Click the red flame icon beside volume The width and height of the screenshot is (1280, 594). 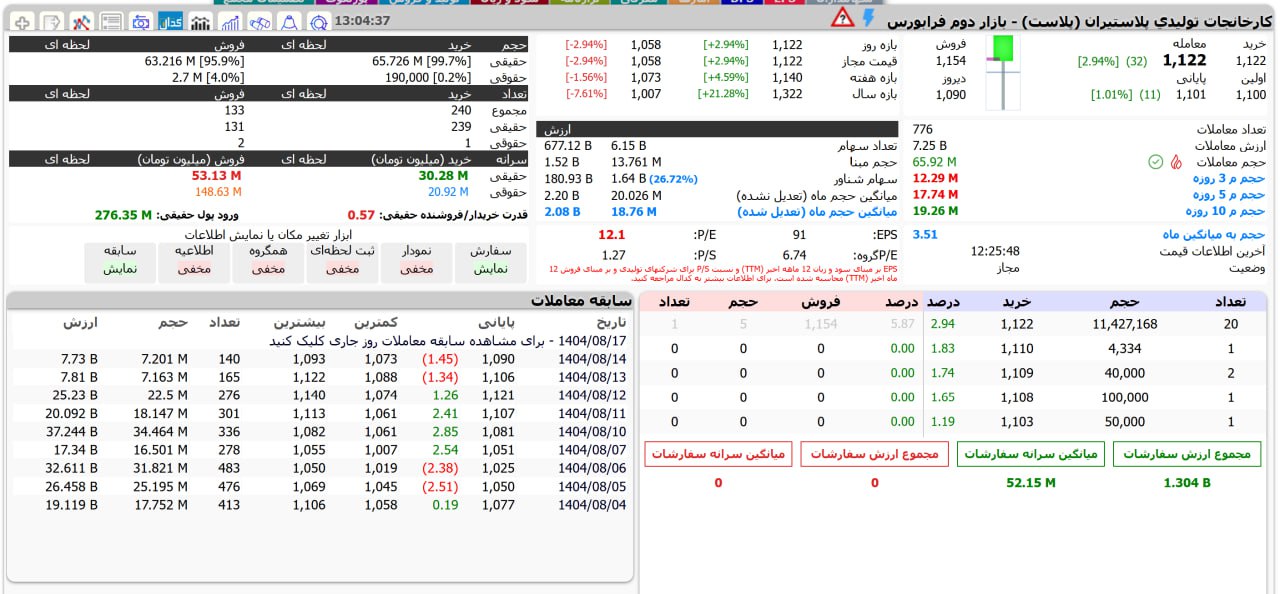(1175, 162)
